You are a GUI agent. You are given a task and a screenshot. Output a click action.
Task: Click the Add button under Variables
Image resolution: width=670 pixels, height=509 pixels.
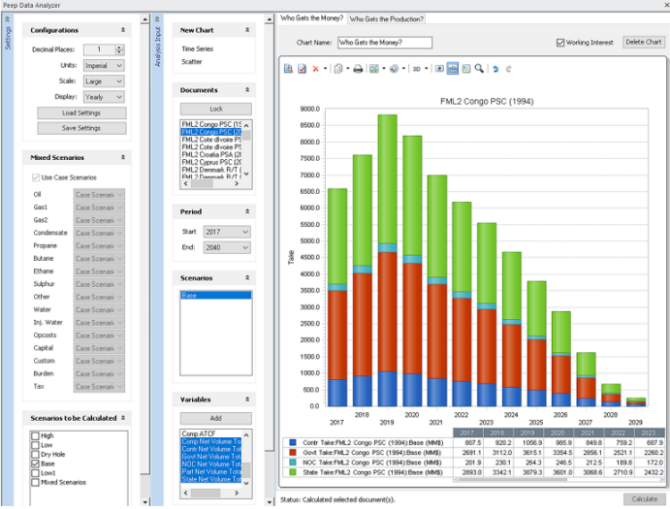pos(216,418)
